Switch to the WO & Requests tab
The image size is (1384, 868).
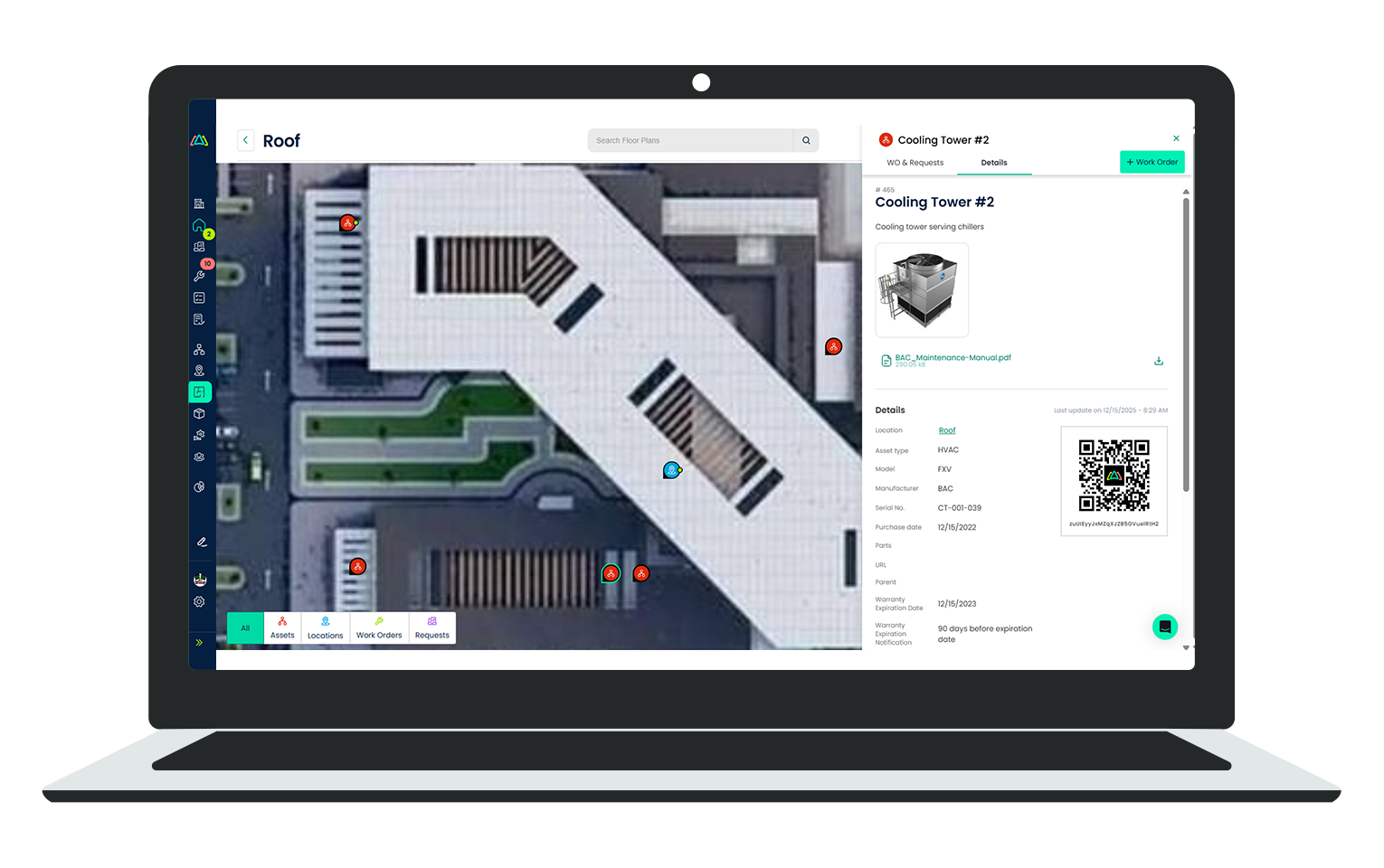point(915,163)
